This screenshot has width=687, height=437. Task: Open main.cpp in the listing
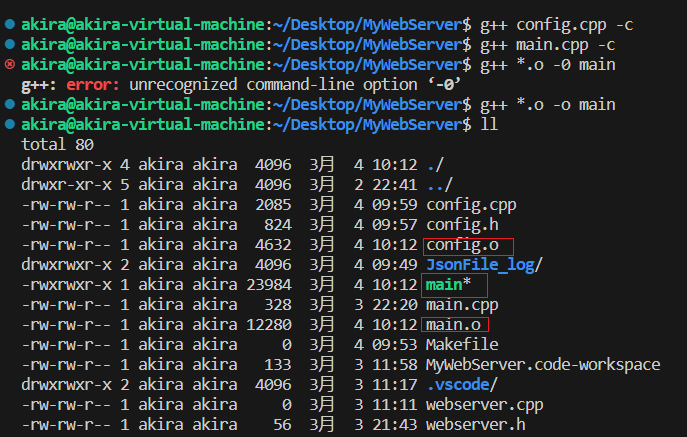[x=461, y=305]
